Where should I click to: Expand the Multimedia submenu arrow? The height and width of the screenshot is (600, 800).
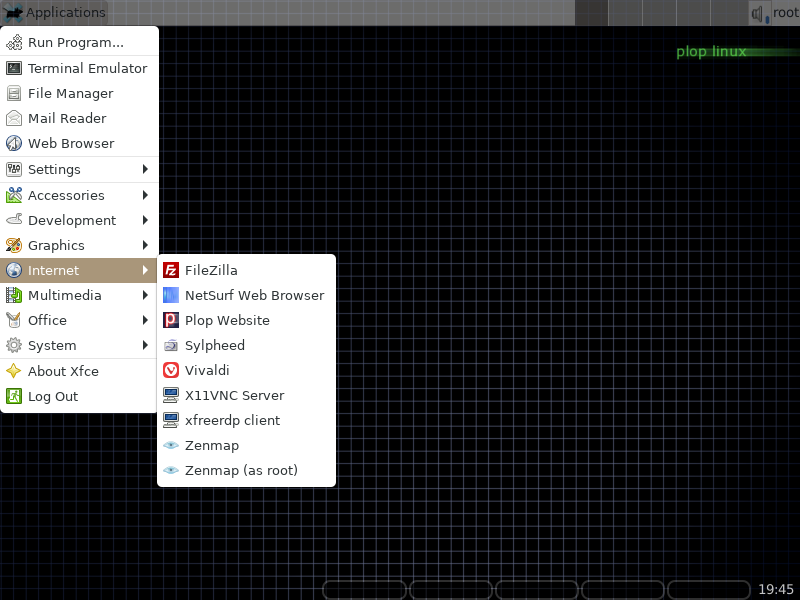point(145,295)
